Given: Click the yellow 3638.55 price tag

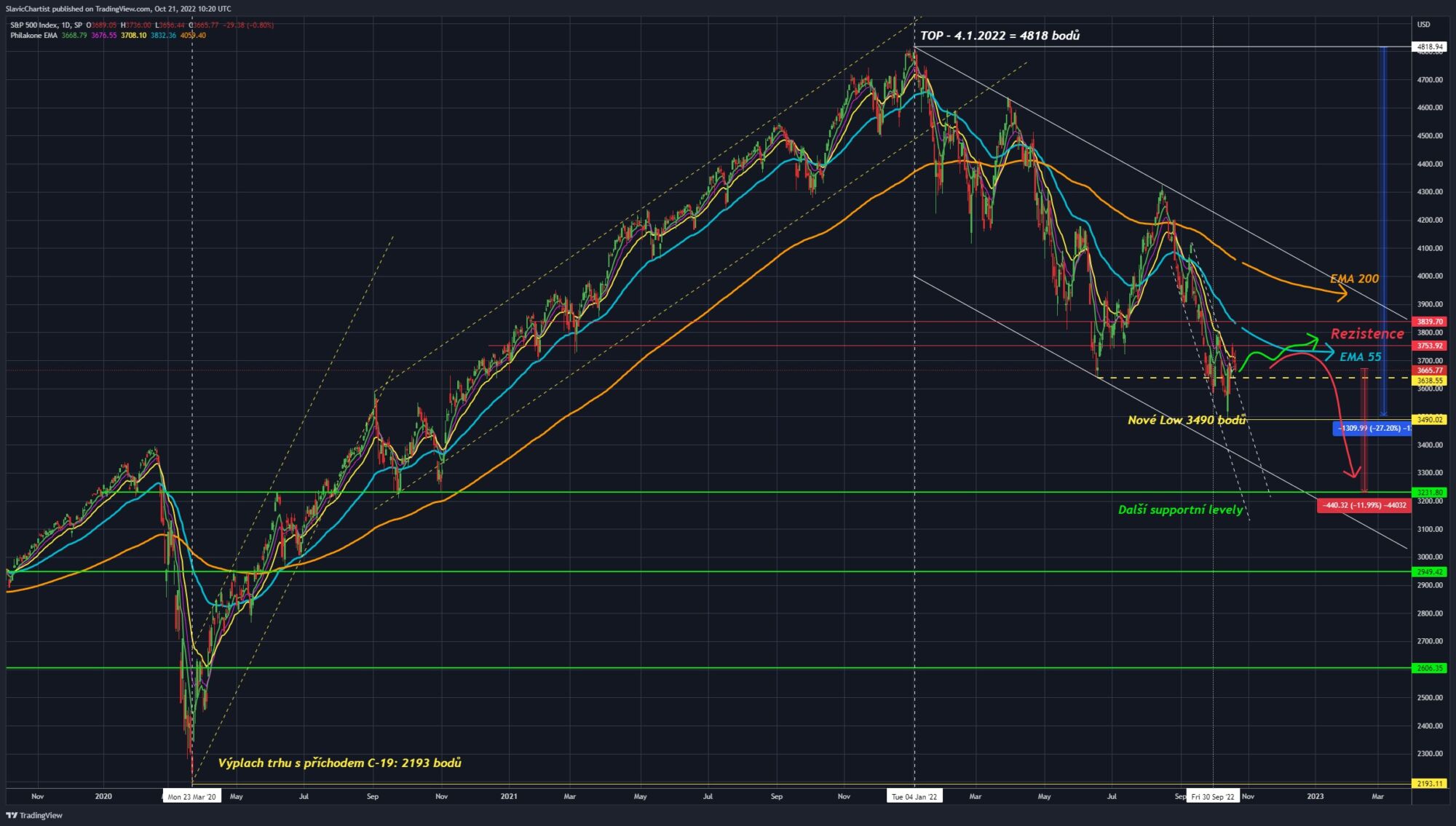Looking at the screenshot, I should click(1430, 380).
